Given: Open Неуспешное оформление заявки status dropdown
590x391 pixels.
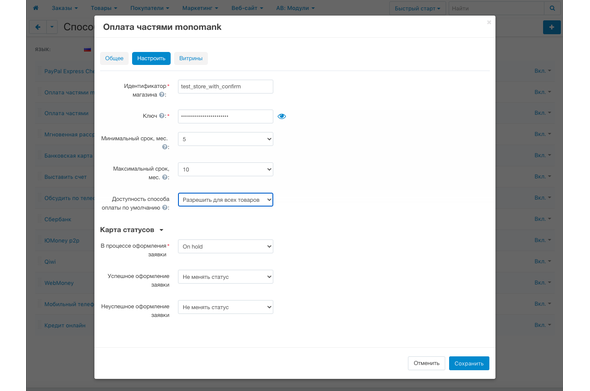Looking at the screenshot, I should 225,307.
